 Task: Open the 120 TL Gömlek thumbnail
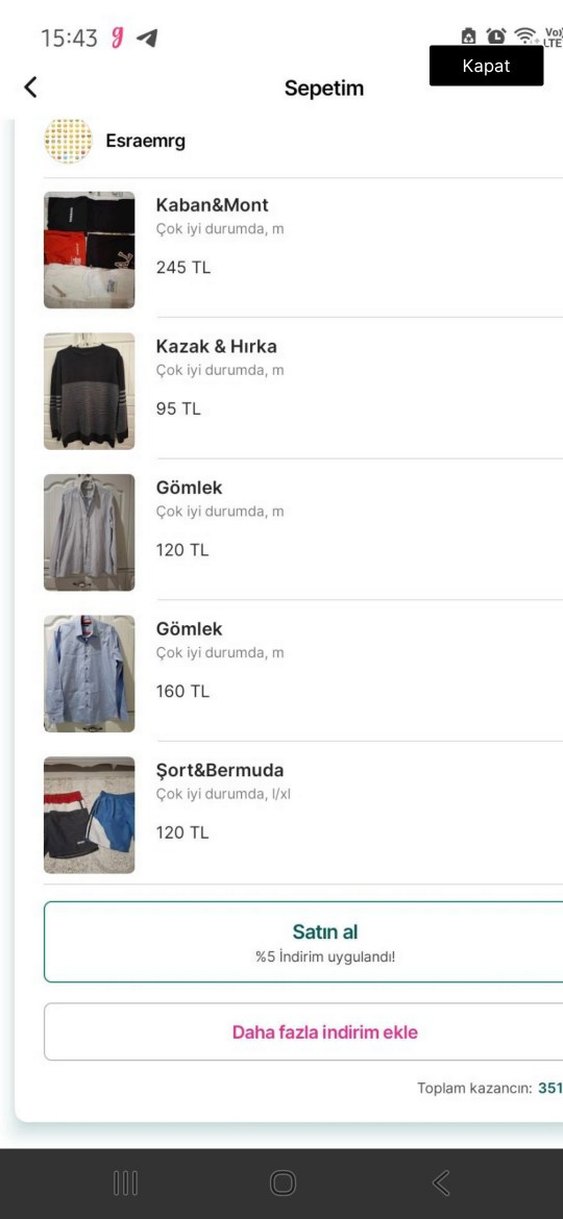click(89, 532)
